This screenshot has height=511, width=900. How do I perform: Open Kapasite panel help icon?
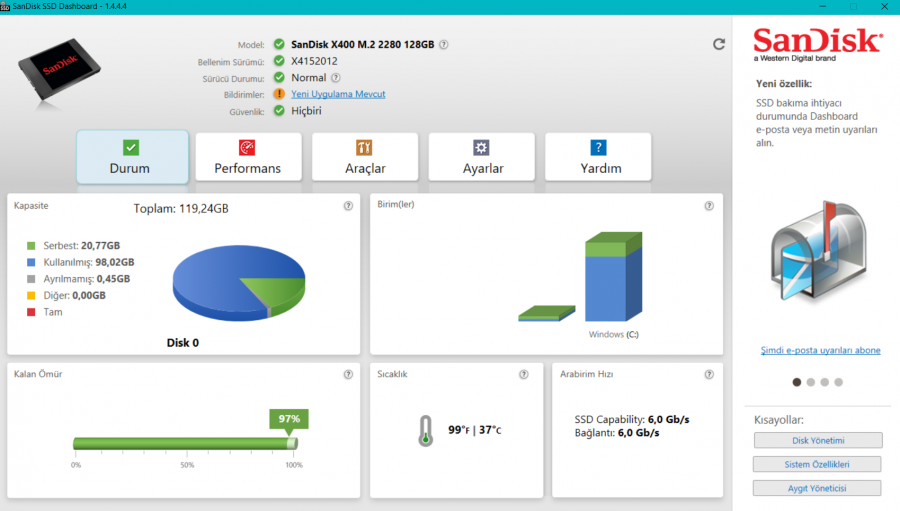pyautogui.click(x=348, y=206)
